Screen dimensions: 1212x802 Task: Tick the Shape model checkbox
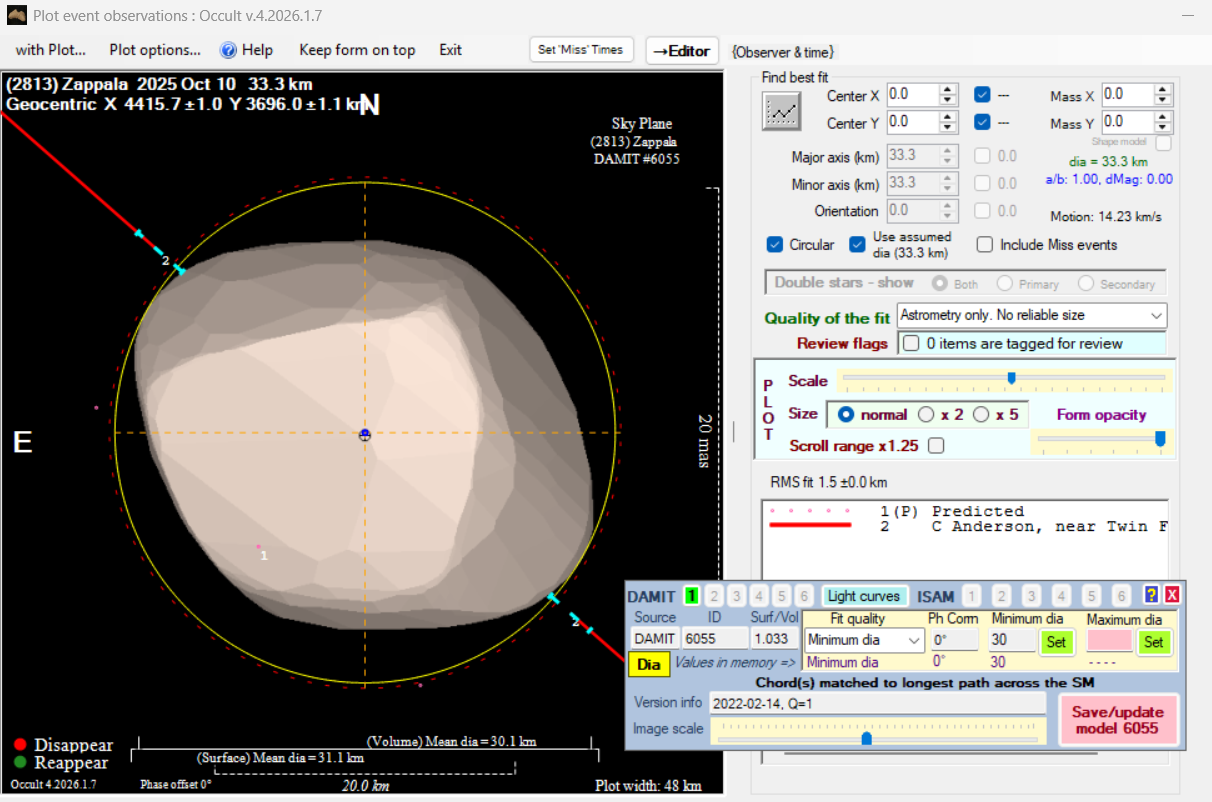coord(1163,142)
